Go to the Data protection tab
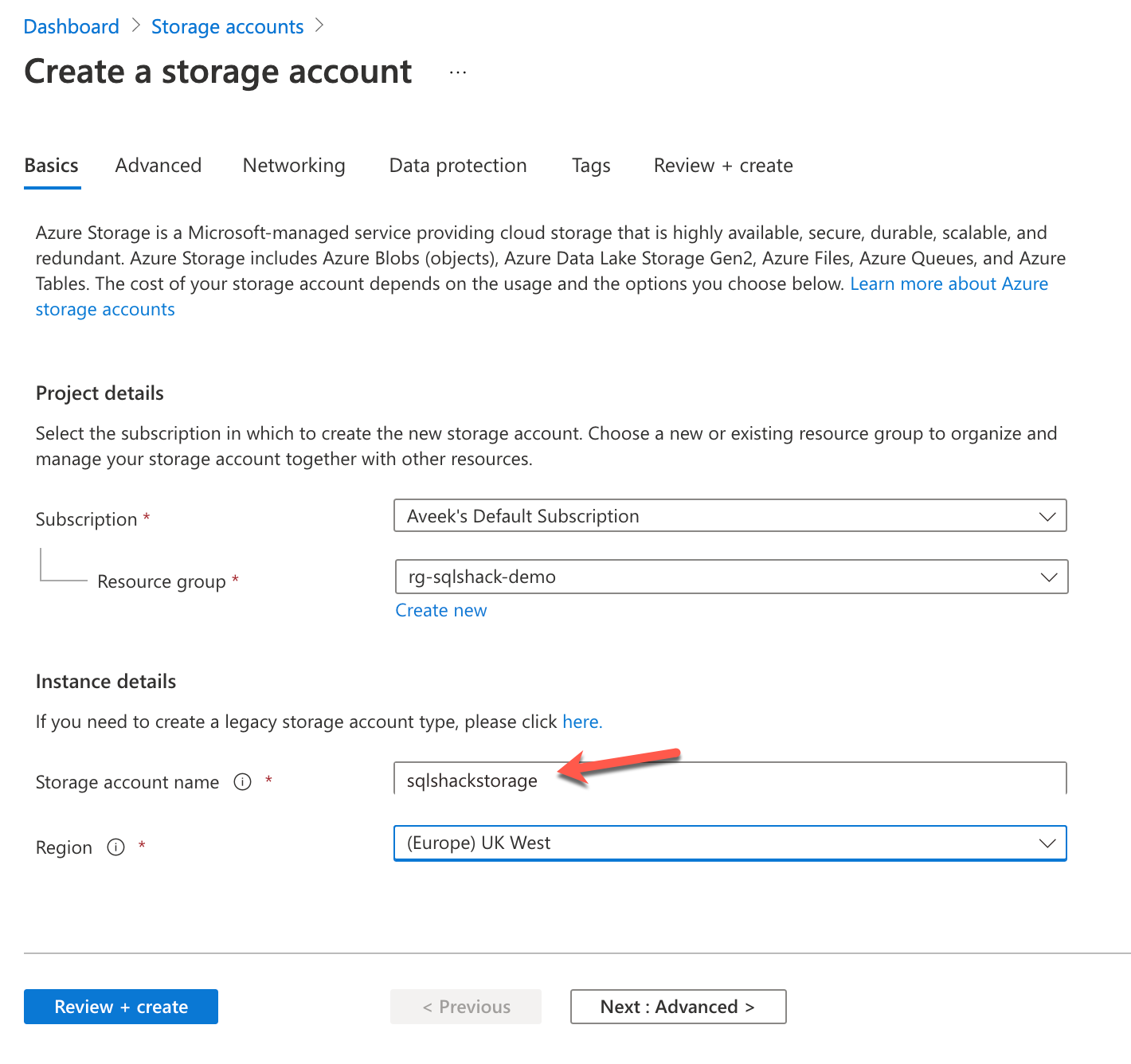Viewport: 1131px width, 1064px height. point(458,166)
